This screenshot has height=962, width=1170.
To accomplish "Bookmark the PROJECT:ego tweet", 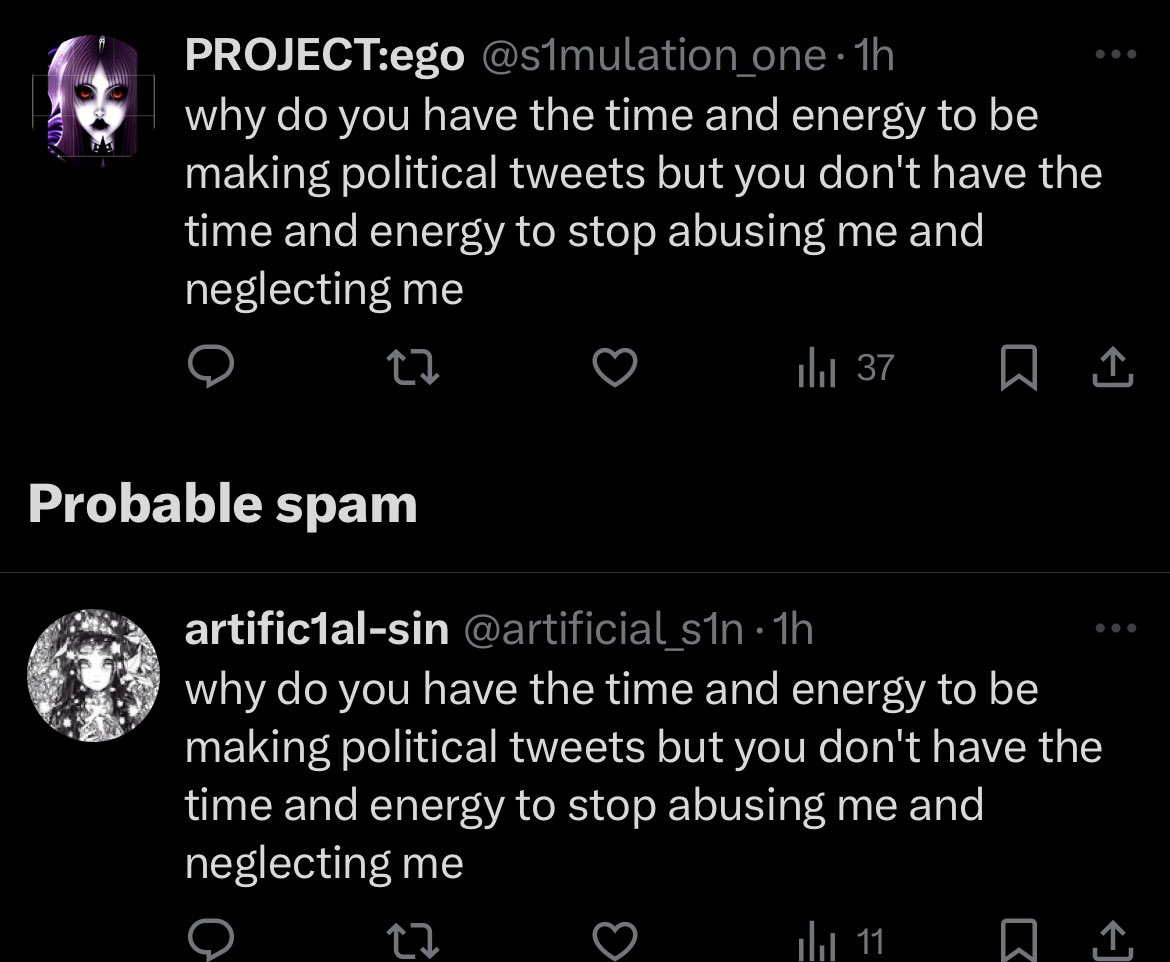I will pyautogui.click(x=1018, y=370).
